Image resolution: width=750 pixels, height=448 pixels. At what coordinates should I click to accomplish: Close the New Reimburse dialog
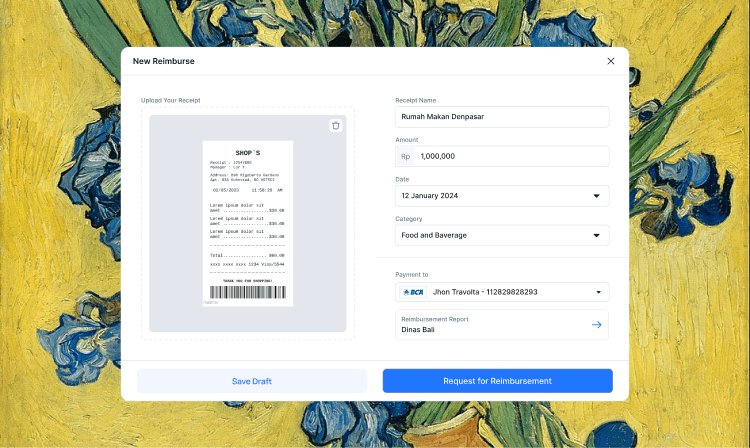pyautogui.click(x=611, y=61)
